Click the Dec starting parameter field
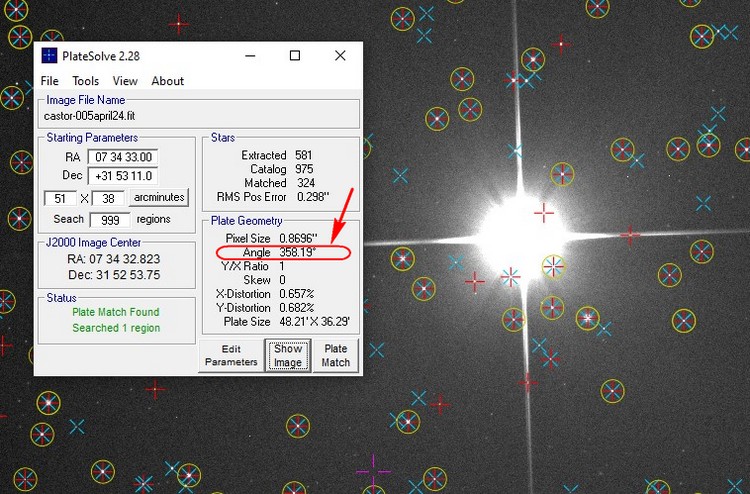Image resolution: width=750 pixels, height=494 pixels. click(122, 176)
